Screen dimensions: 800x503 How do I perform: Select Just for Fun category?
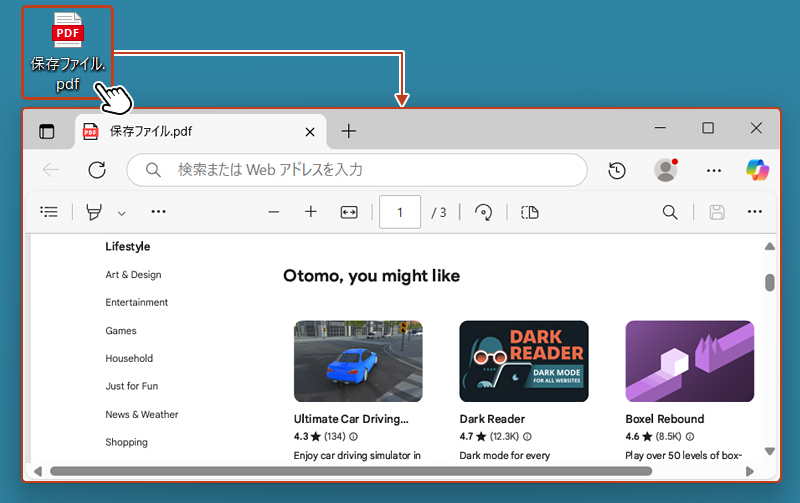pos(132,386)
